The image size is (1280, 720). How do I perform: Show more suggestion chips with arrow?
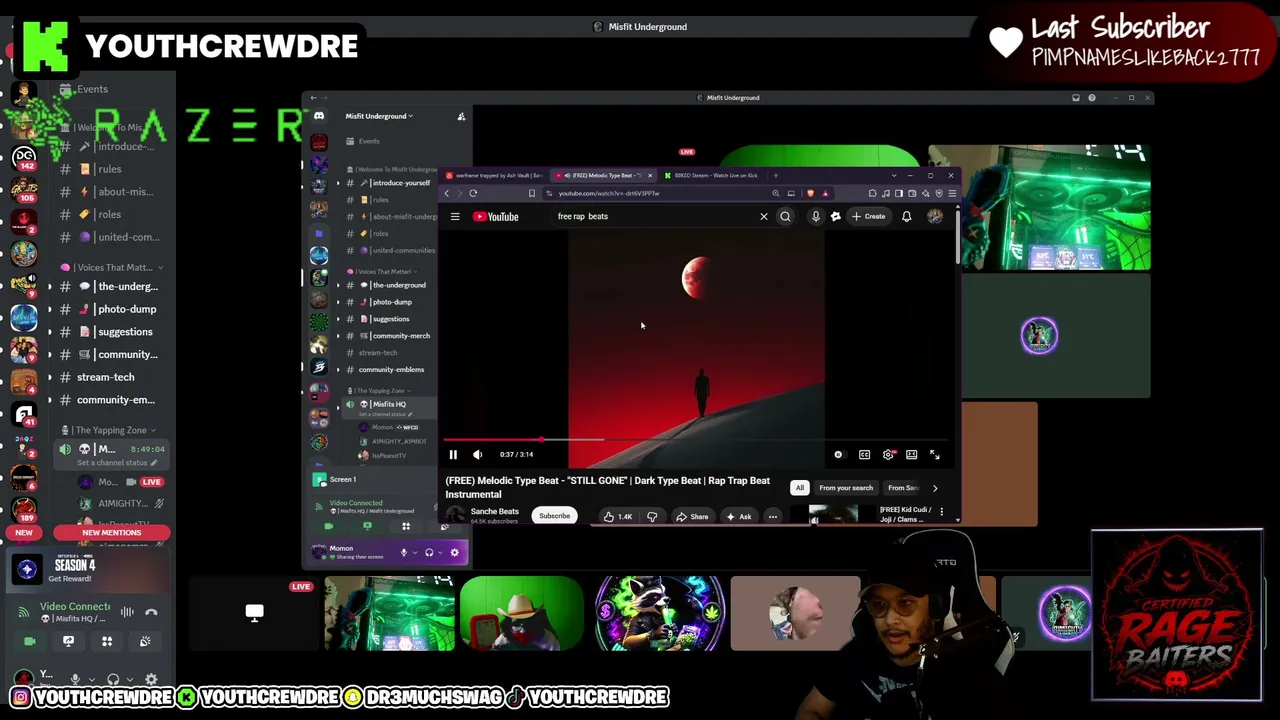click(x=935, y=488)
